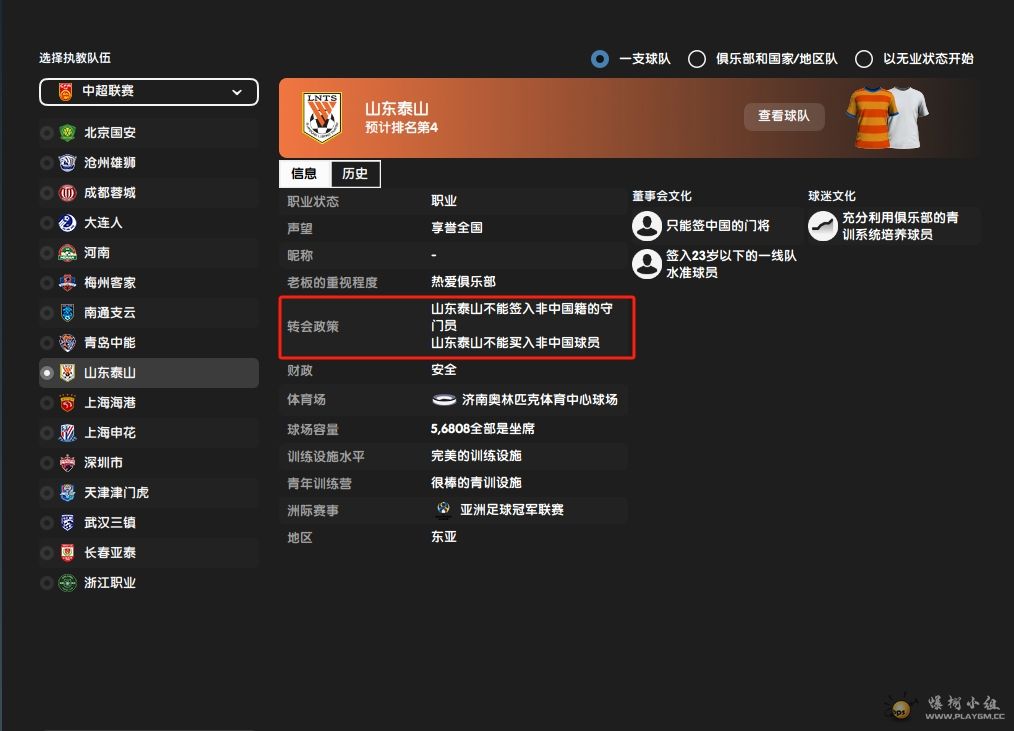Click the large 山东泰山 crest in the banner
Viewport: 1014px width, 731px height.
click(321, 117)
